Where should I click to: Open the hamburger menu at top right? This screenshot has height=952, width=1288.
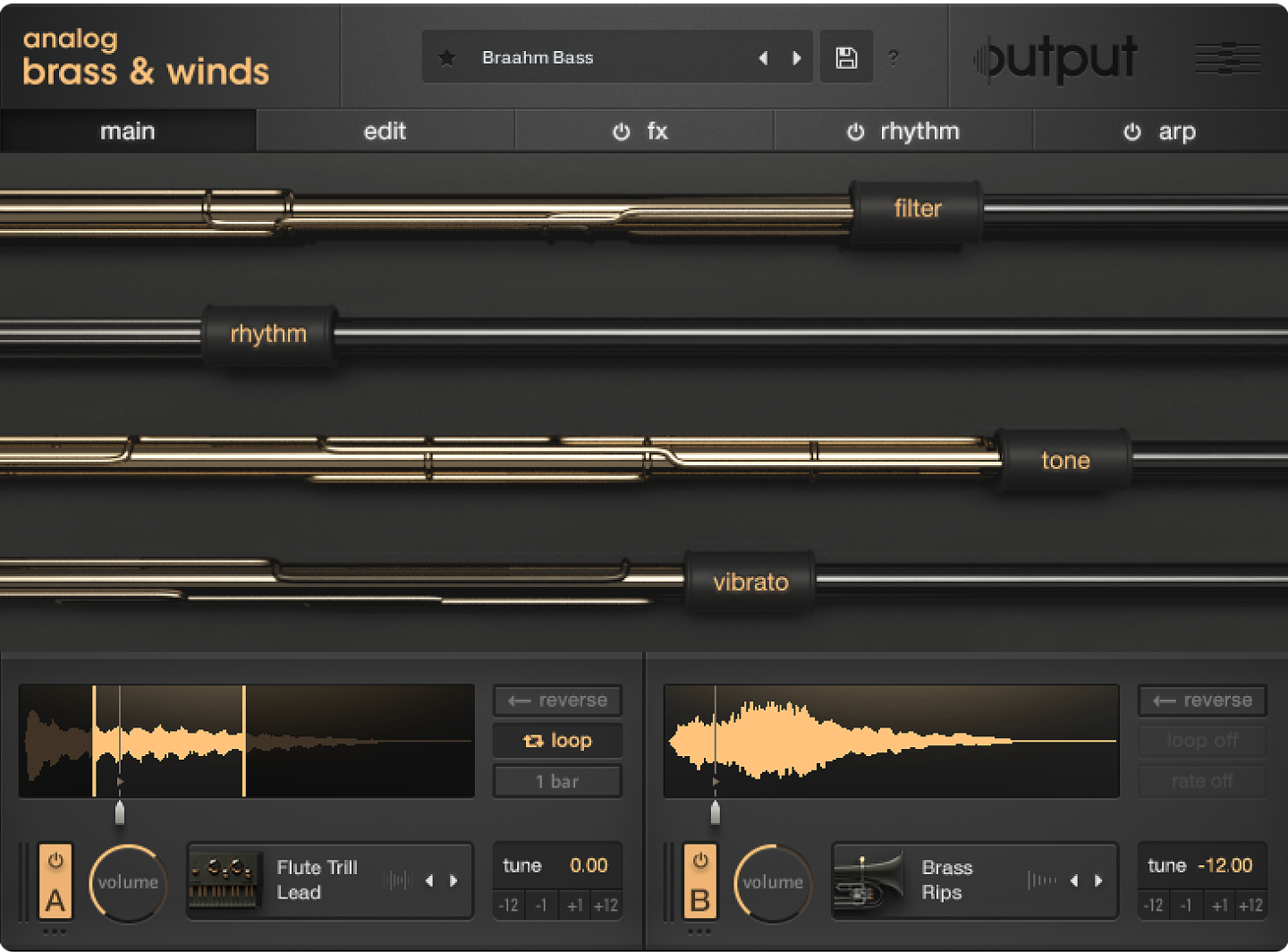1227,56
